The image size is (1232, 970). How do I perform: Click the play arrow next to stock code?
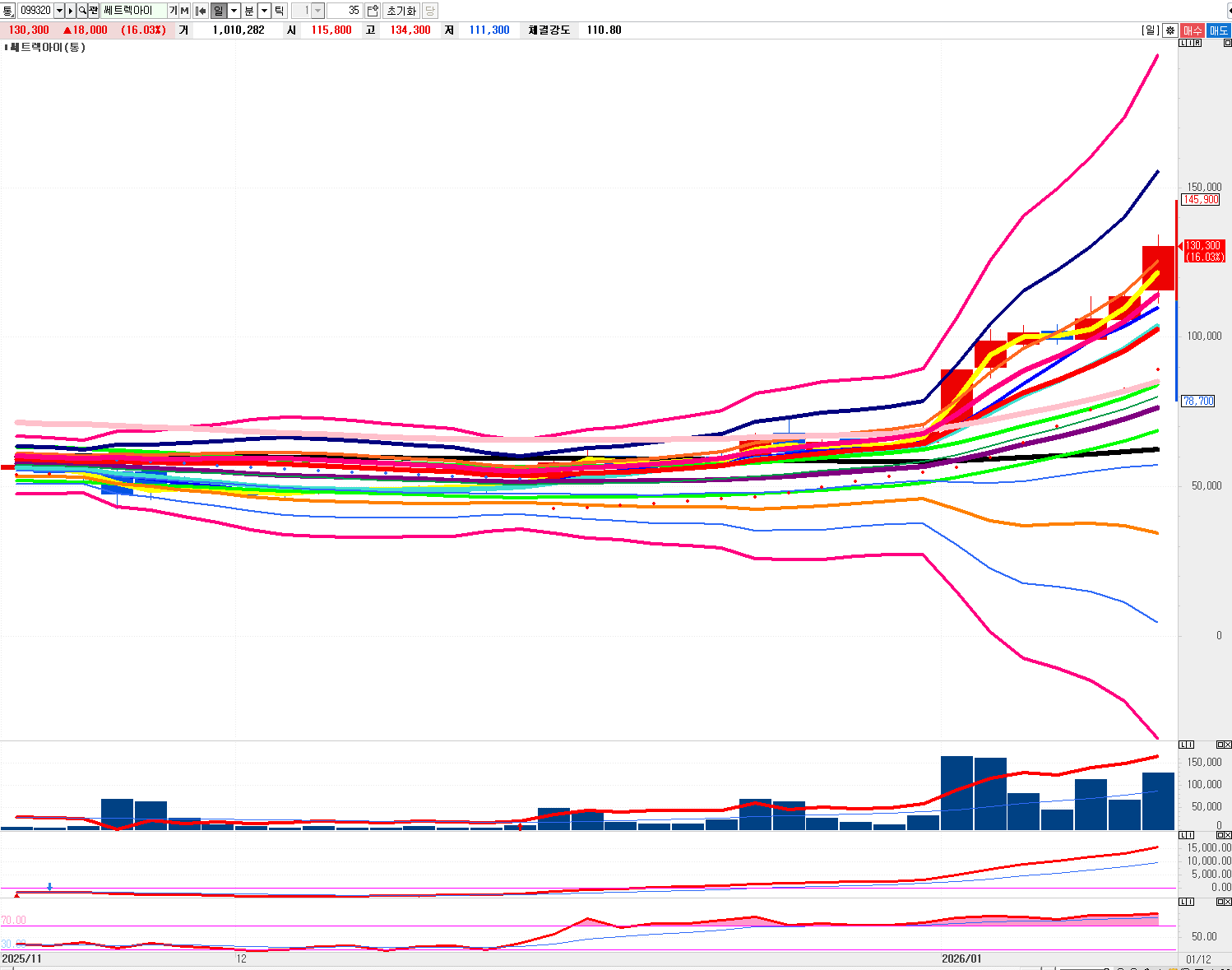(x=71, y=11)
